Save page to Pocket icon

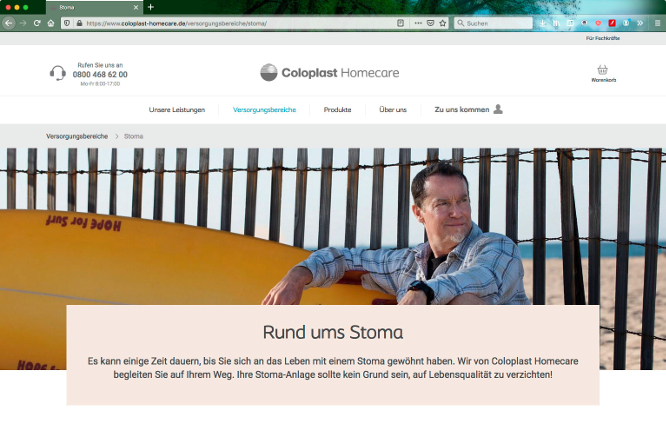pyautogui.click(x=430, y=23)
